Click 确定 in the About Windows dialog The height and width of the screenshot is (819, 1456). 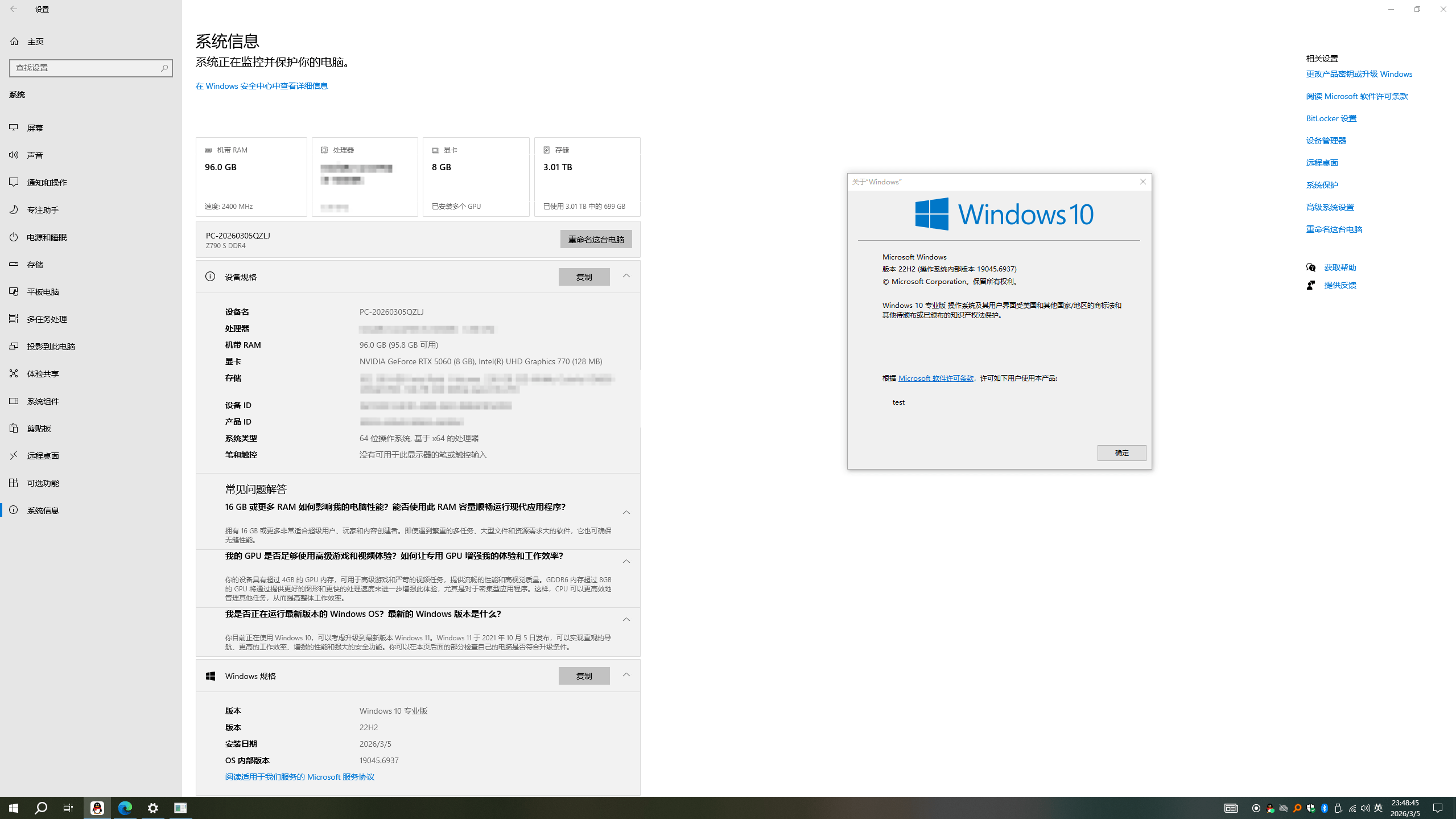[x=1121, y=452]
